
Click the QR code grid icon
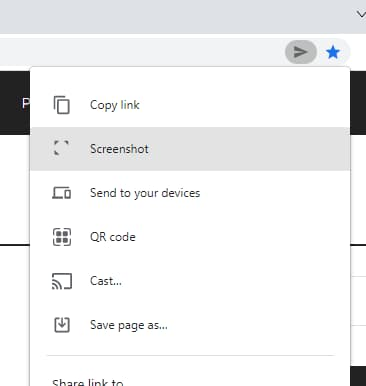(x=62, y=237)
